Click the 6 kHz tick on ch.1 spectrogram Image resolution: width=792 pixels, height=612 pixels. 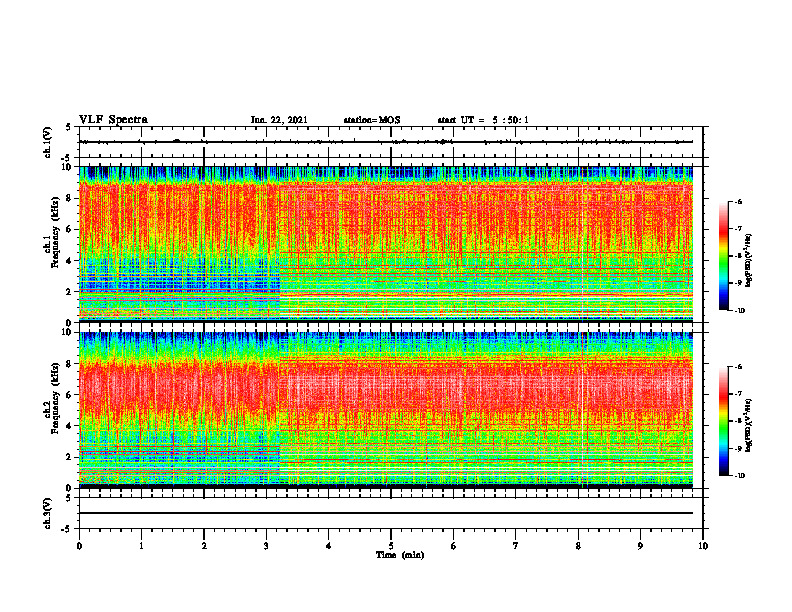[x=69, y=229]
